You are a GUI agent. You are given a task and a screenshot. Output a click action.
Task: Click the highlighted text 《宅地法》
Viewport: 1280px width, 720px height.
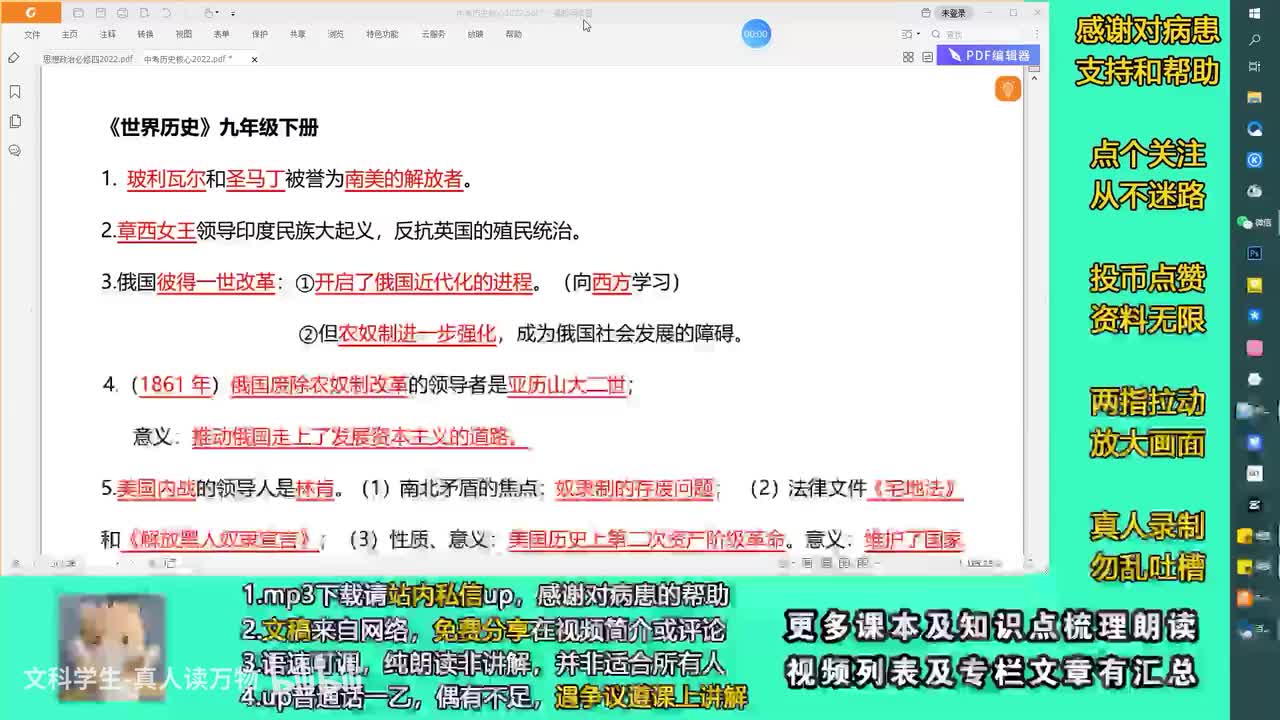pyautogui.click(x=917, y=488)
